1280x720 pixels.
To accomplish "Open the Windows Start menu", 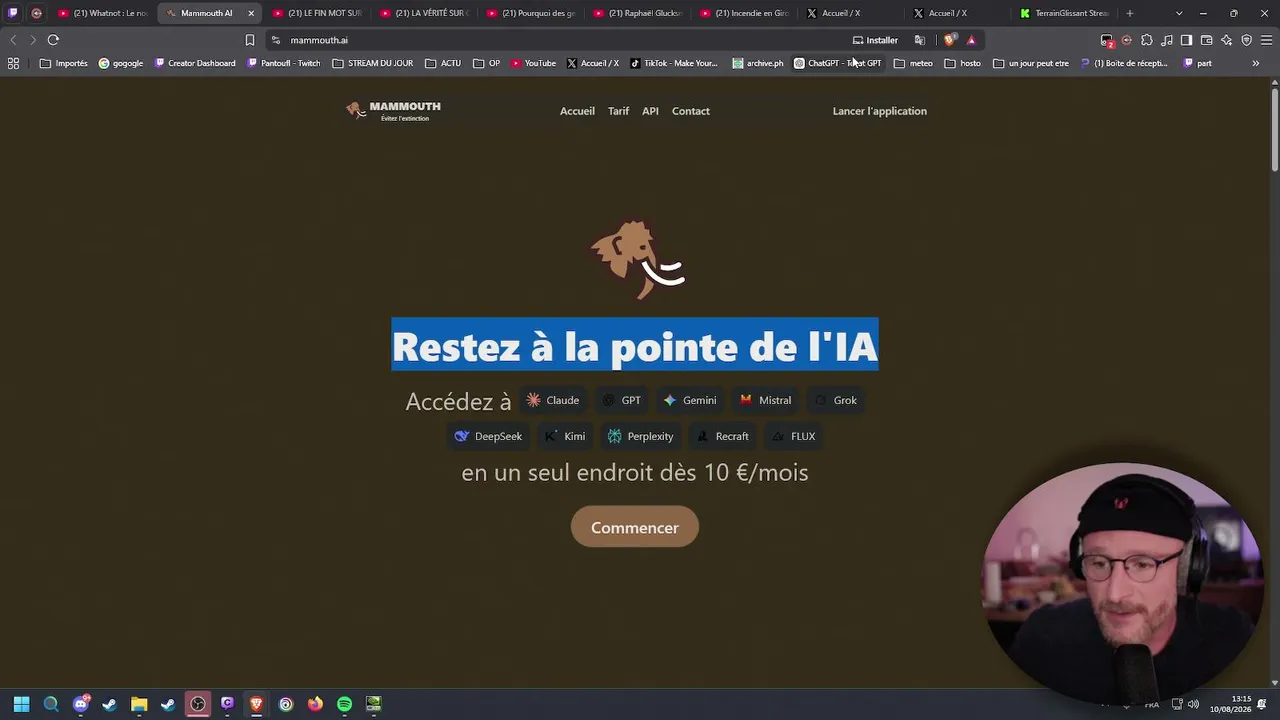I will (21, 704).
